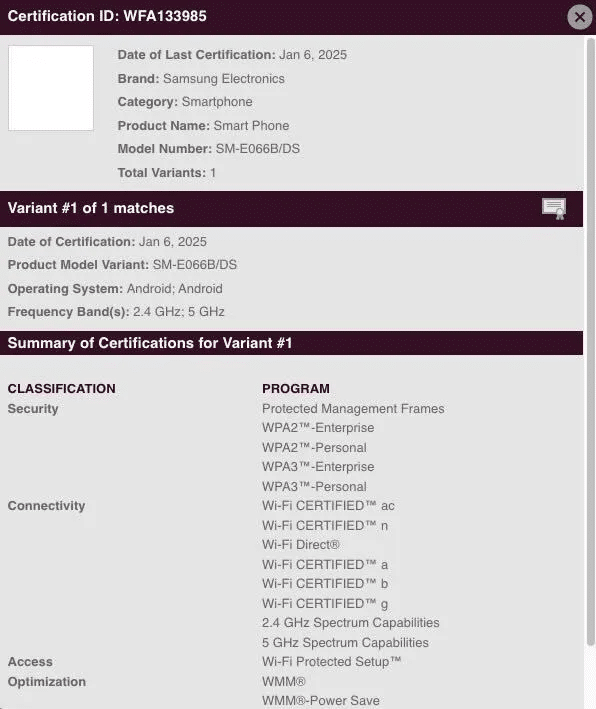Click the Product Model Variant value
The width and height of the screenshot is (596, 709).
tap(195, 265)
